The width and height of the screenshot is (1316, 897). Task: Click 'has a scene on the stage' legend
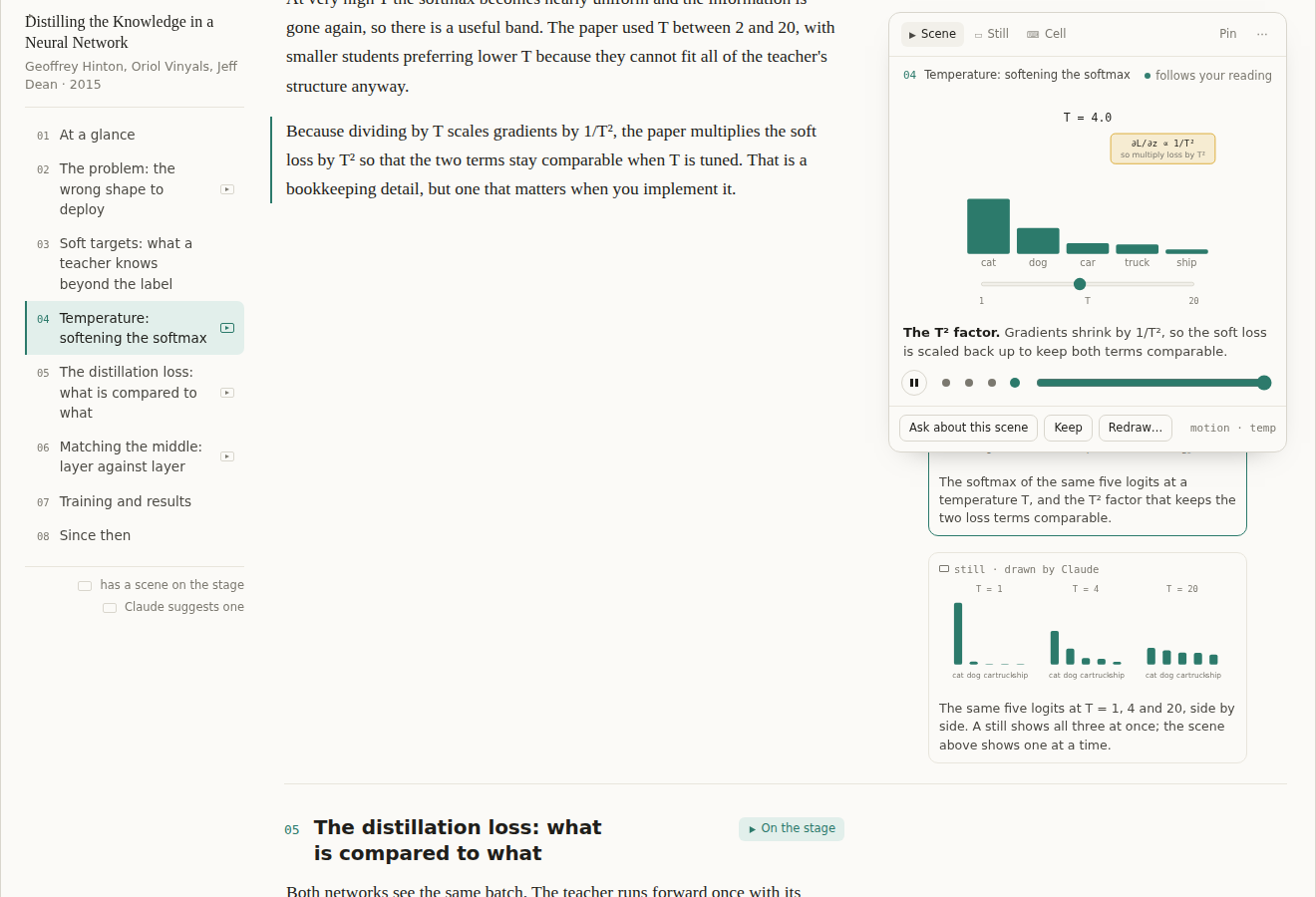pyautogui.click(x=162, y=585)
